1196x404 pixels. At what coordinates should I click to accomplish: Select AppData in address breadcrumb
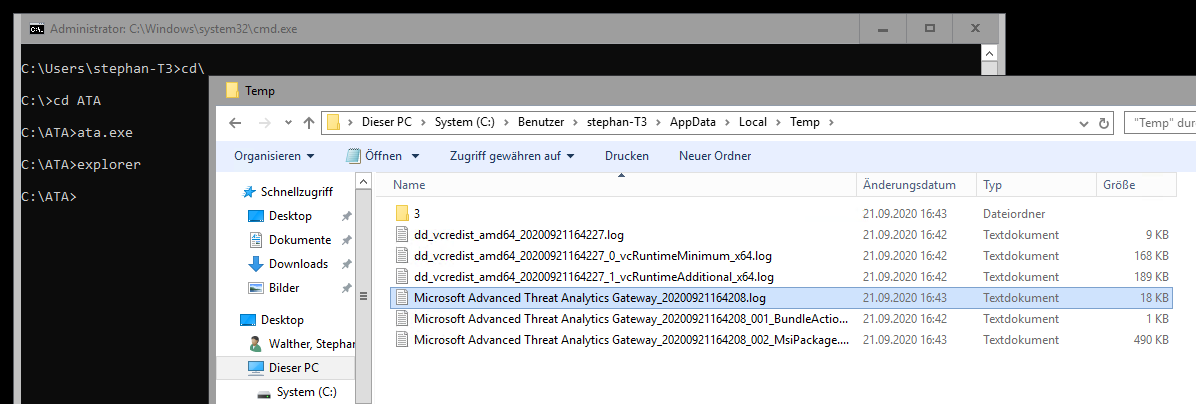click(691, 122)
